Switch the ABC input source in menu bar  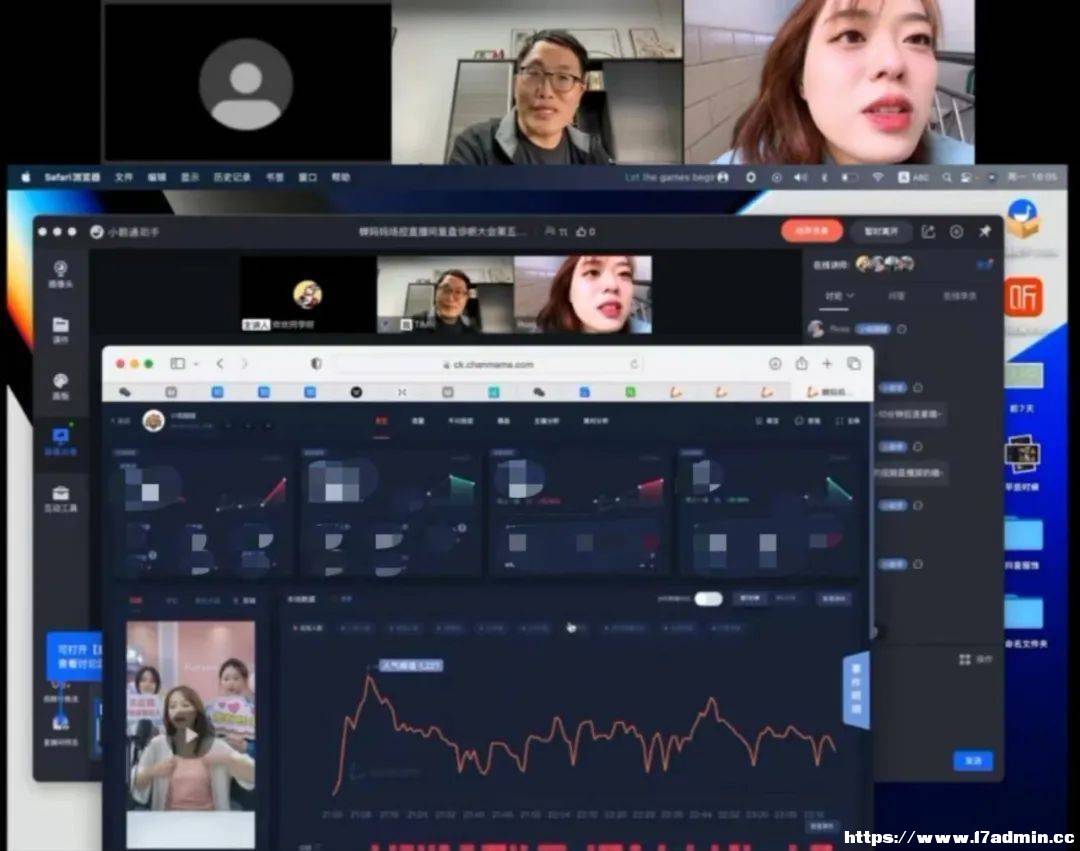coord(913,178)
